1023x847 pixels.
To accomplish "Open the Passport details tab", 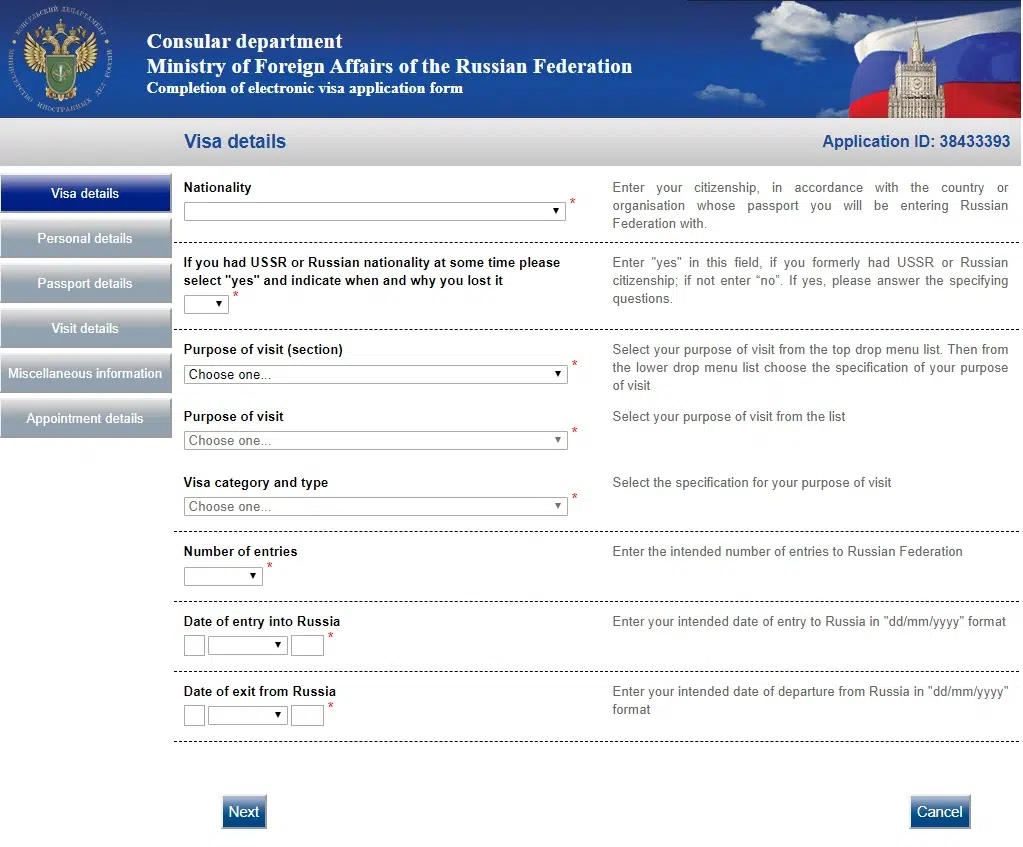I will coord(85,283).
